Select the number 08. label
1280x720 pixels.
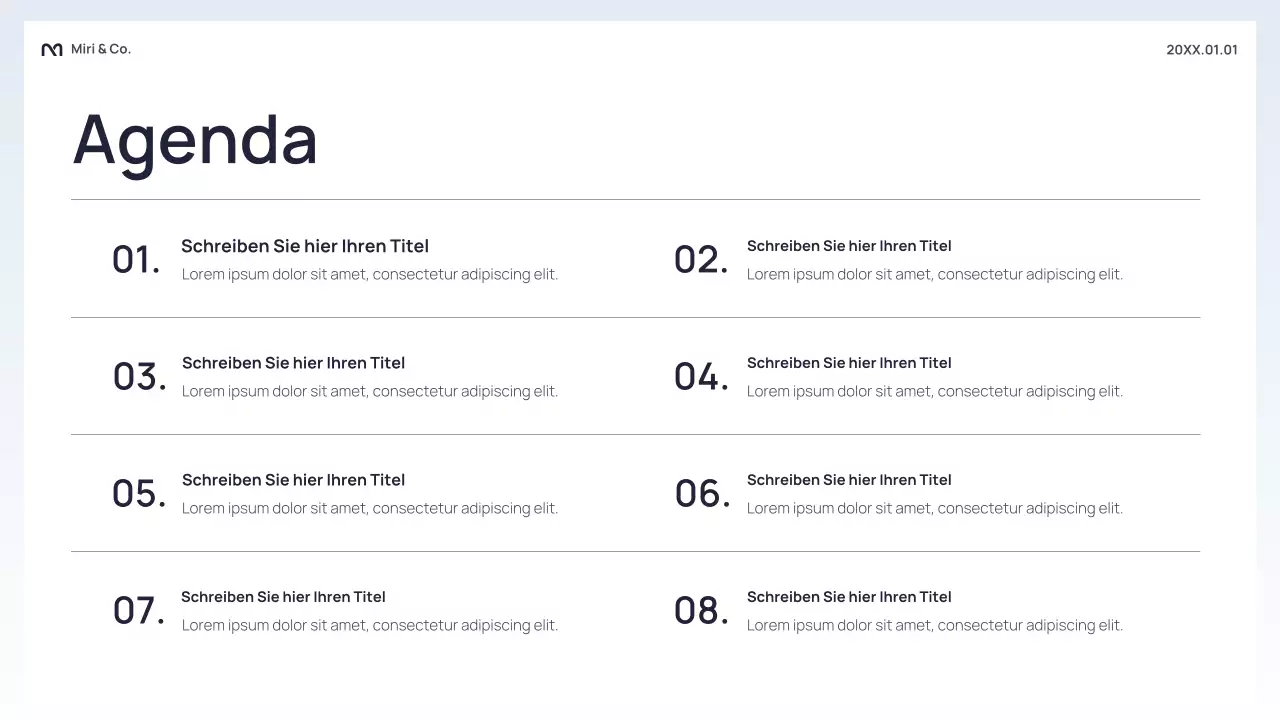[701, 611]
